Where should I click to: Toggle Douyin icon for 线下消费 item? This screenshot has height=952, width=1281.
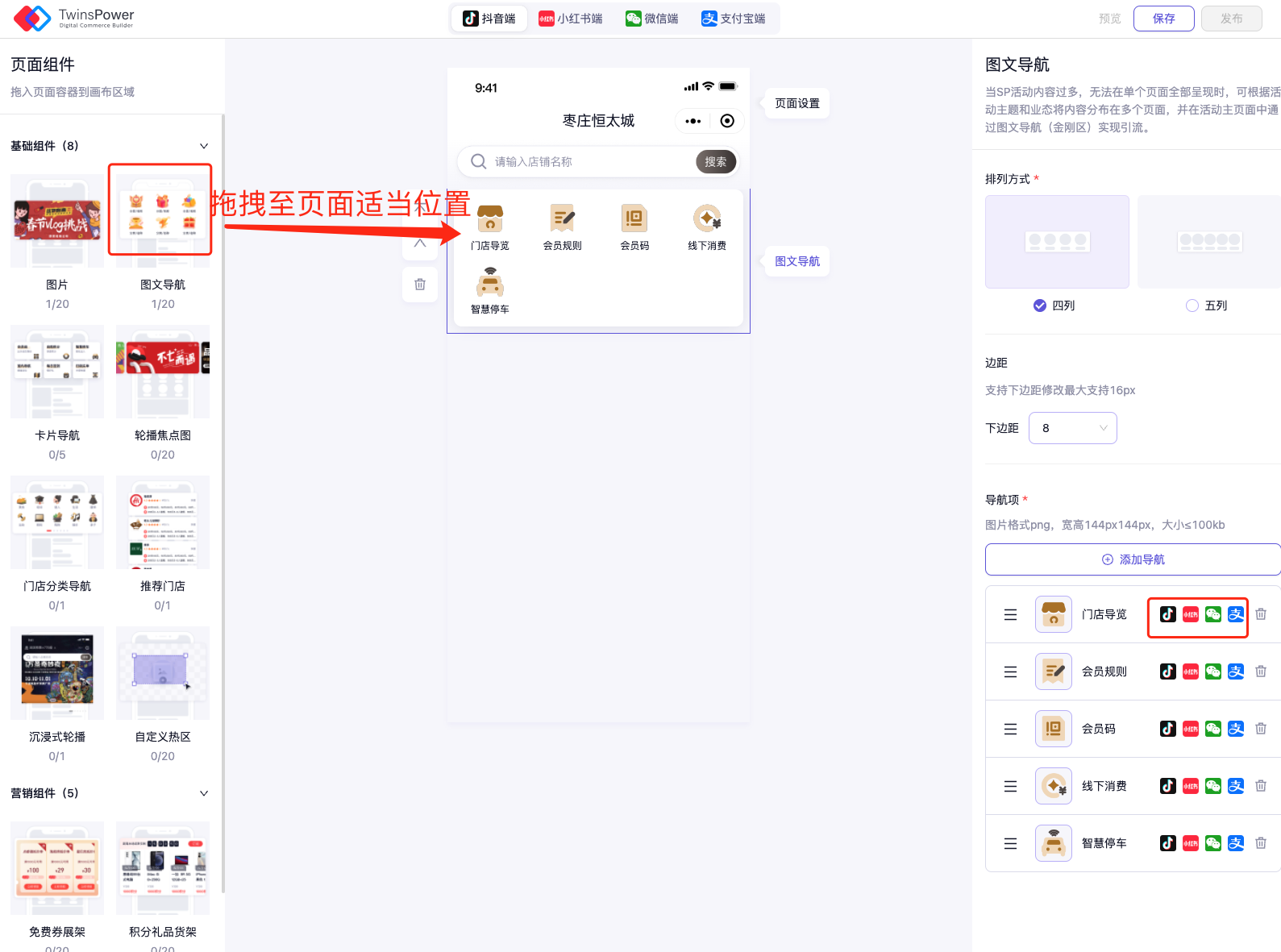pos(1167,786)
